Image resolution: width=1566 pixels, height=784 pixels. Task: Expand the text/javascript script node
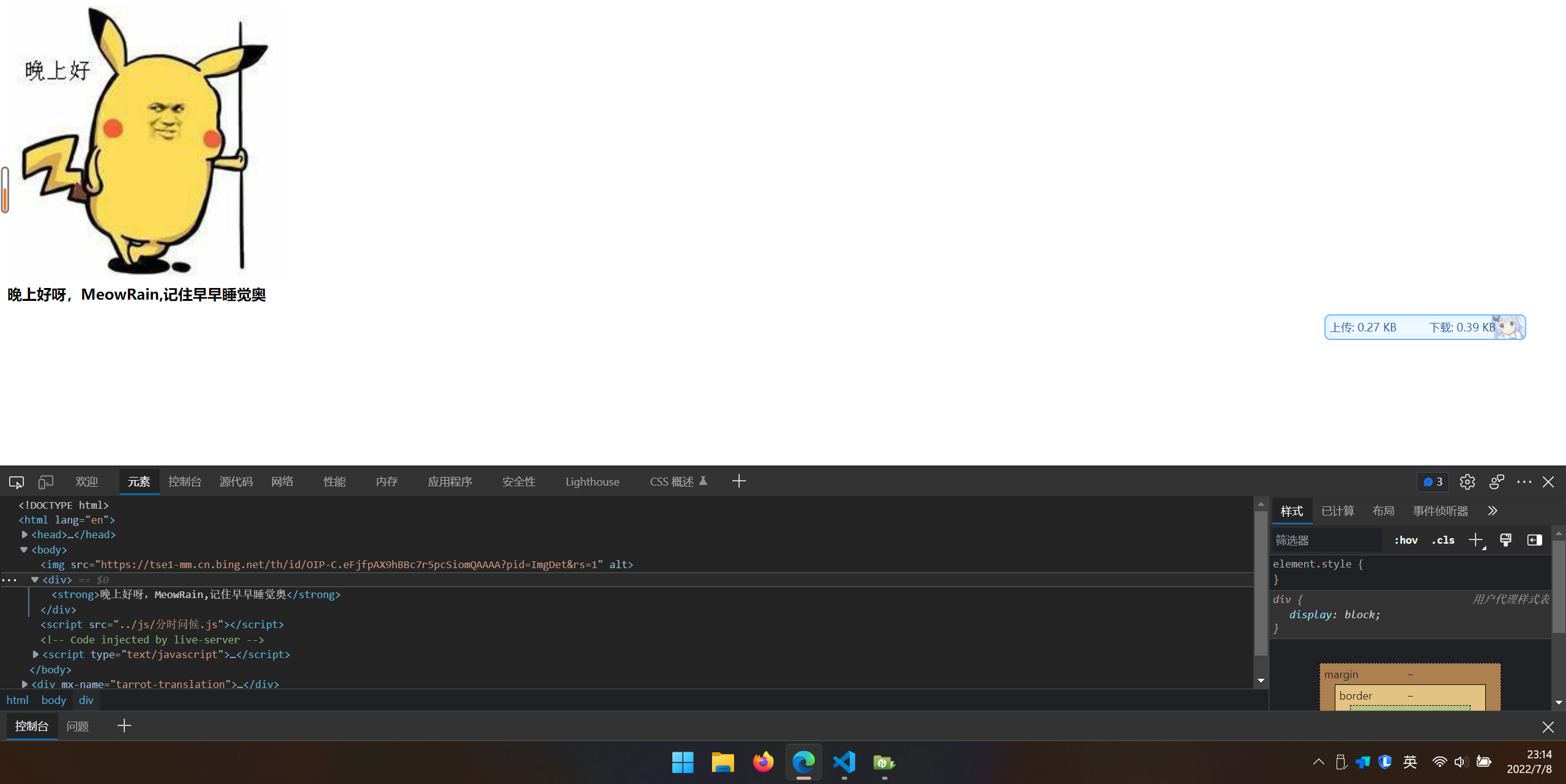coord(35,654)
